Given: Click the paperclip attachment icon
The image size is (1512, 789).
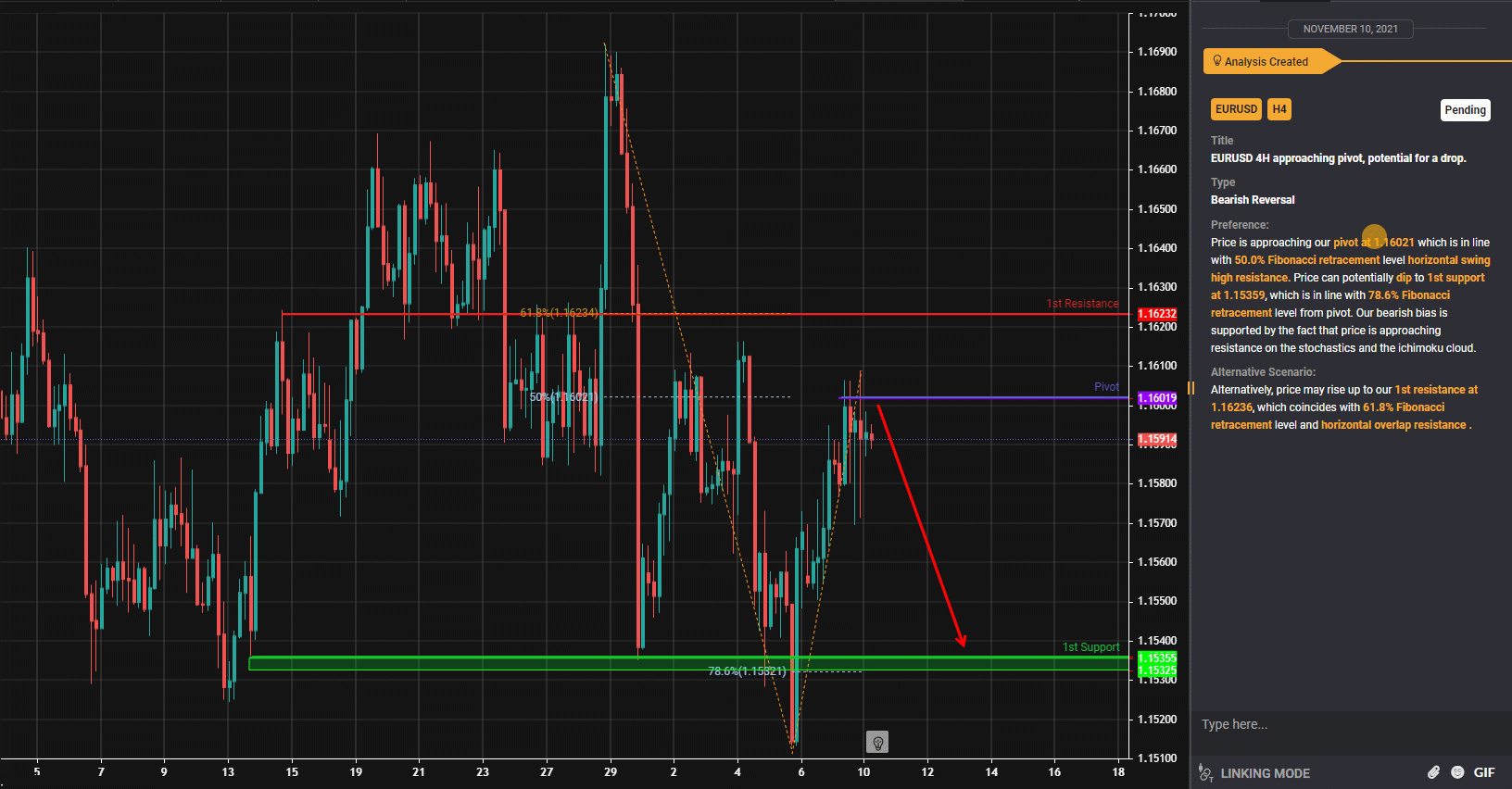Looking at the screenshot, I should pyautogui.click(x=1433, y=772).
